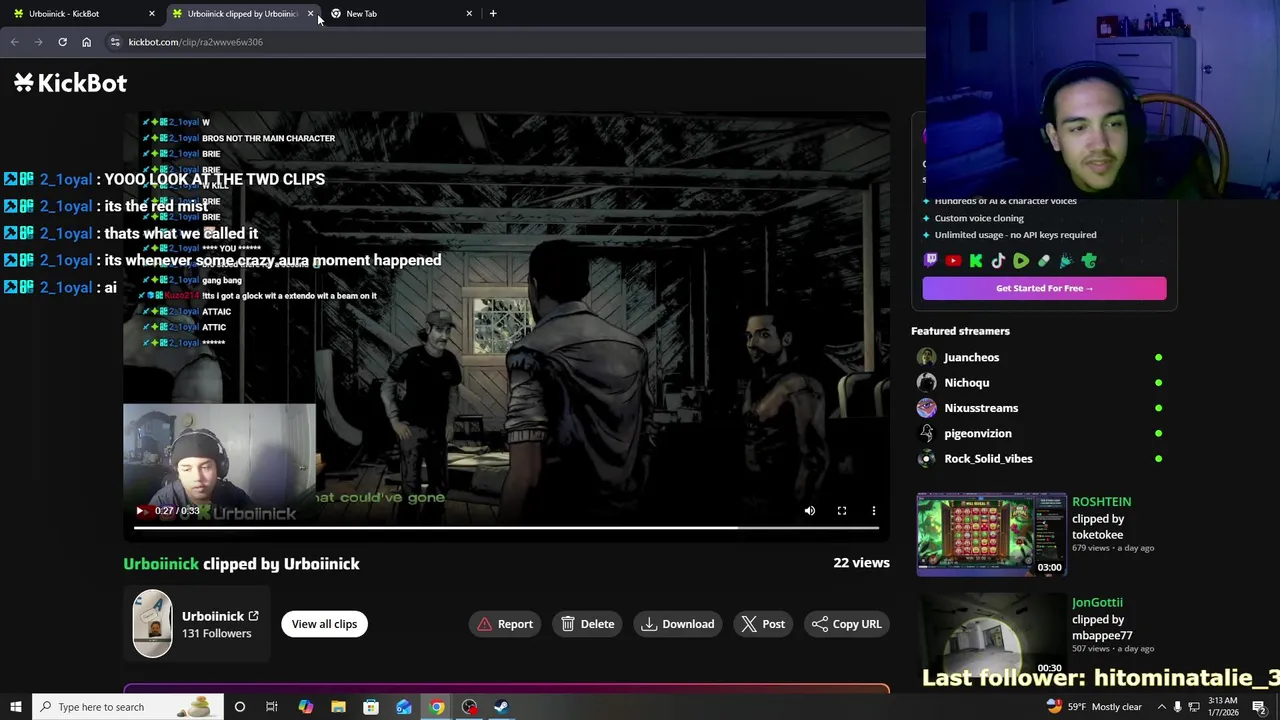This screenshot has width=1280, height=720.
Task: Click the pill-shaped platform icon
Action: [x=1044, y=261]
